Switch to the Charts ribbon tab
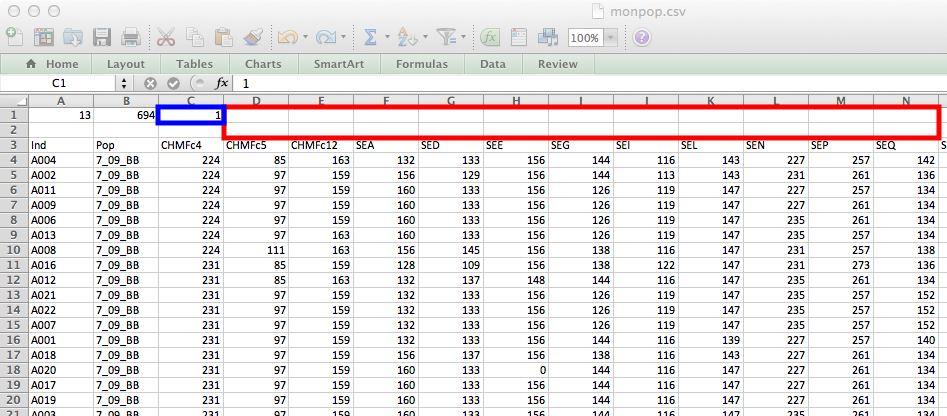Image resolution: width=947 pixels, height=416 pixels. coord(262,64)
